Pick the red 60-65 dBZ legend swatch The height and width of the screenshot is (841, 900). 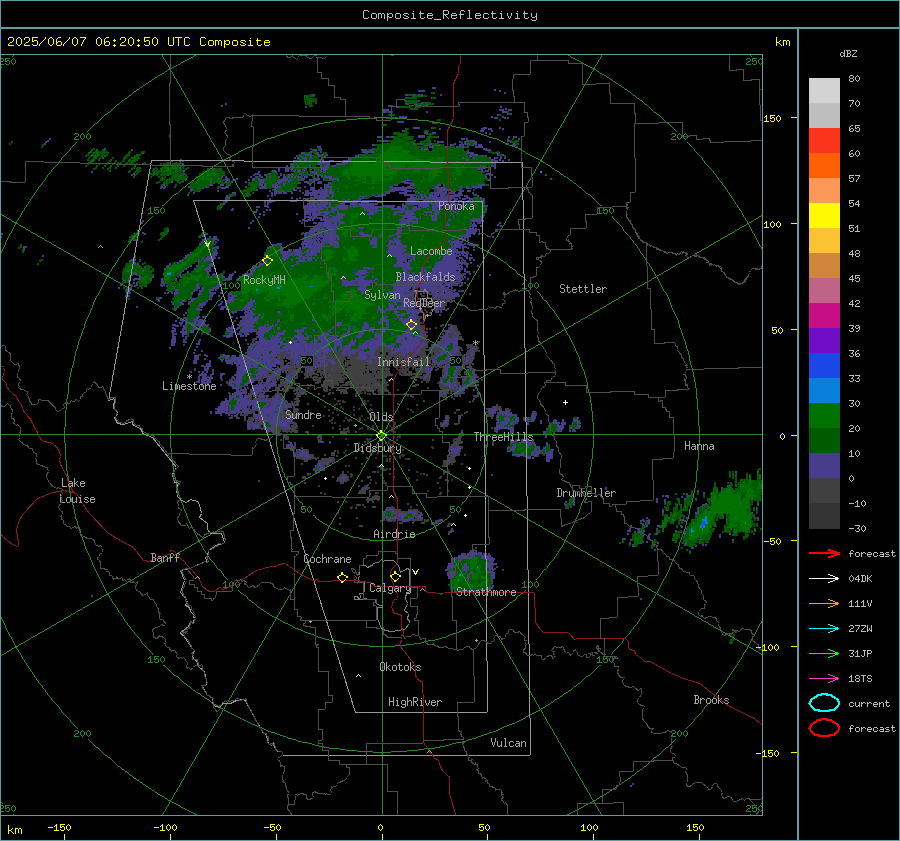tap(824, 141)
